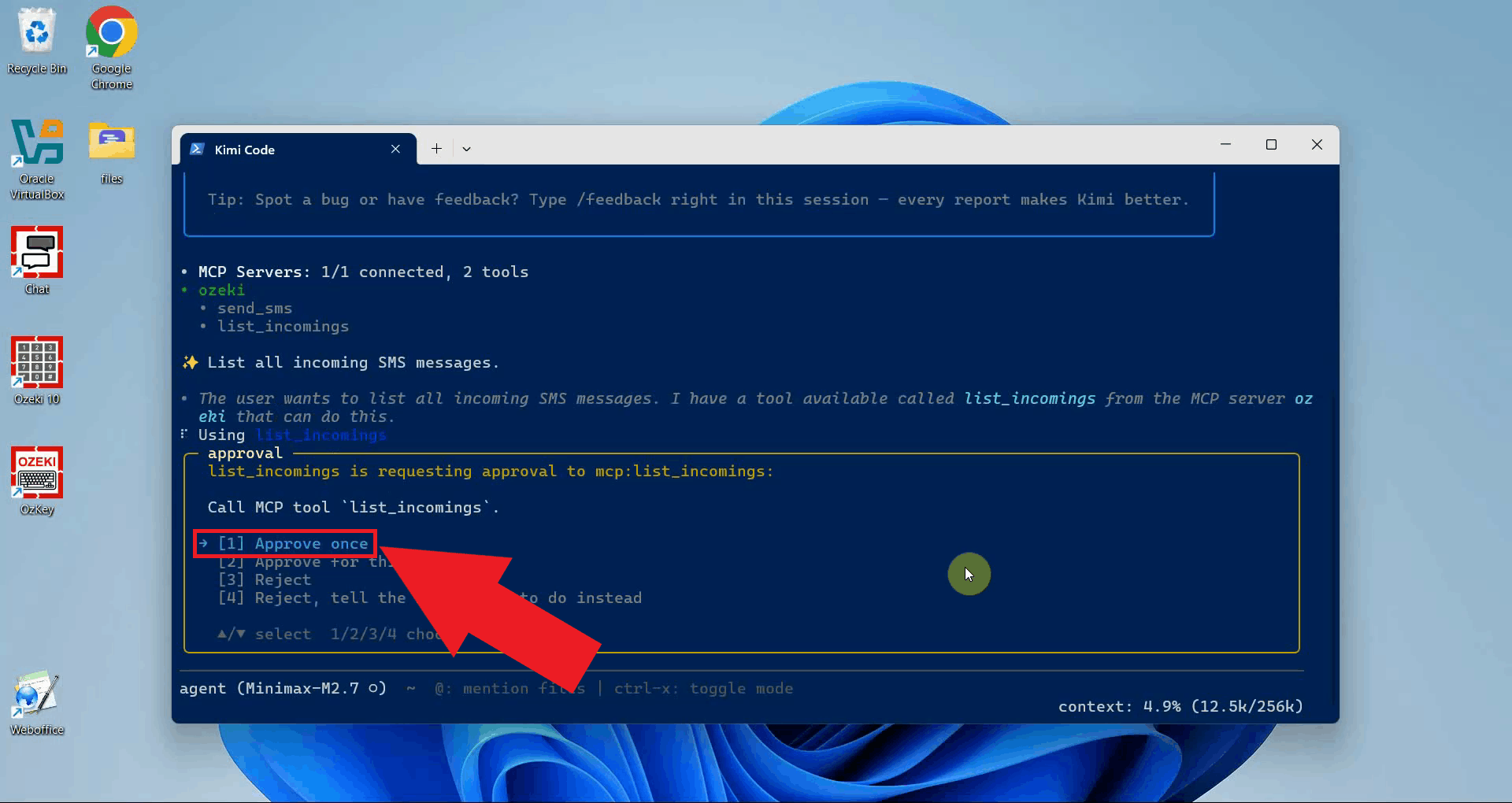Open Oracle VirtualBox desktop shortcut
The width and height of the screenshot is (1512, 803).
click(x=37, y=158)
